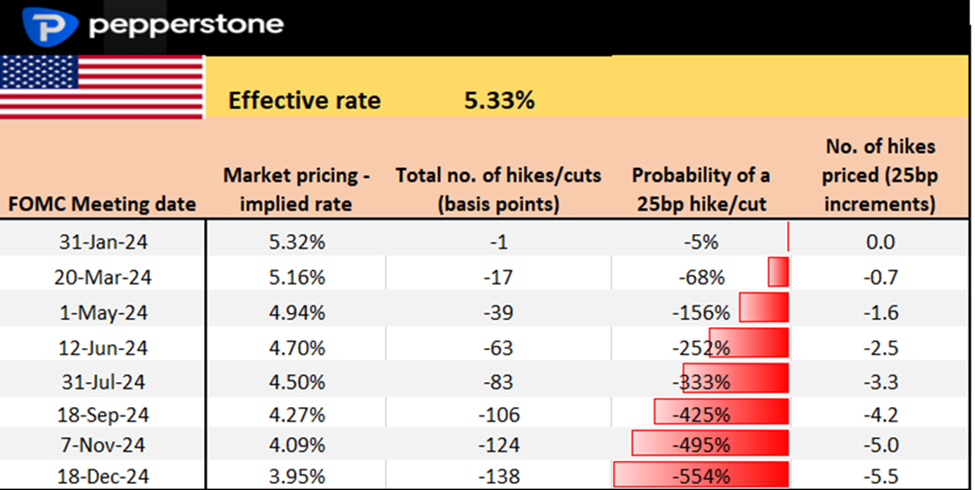The height and width of the screenshot is (490, 975).
Task: Click the Probability of a 25bp hike/cut header
Action: (x=700, y=190)
